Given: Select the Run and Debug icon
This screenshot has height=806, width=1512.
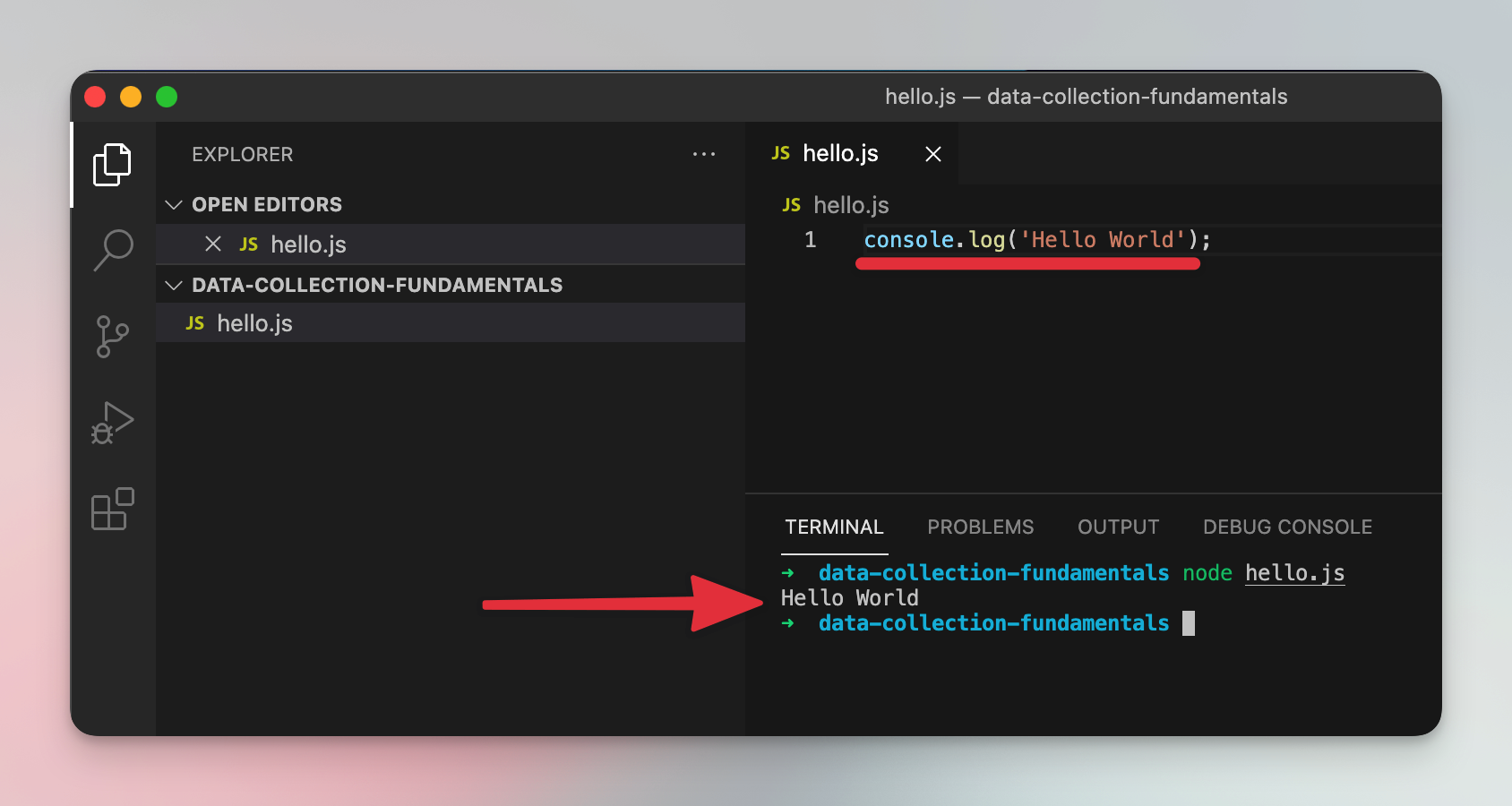Looking at the screenshot, I should 111,421.
